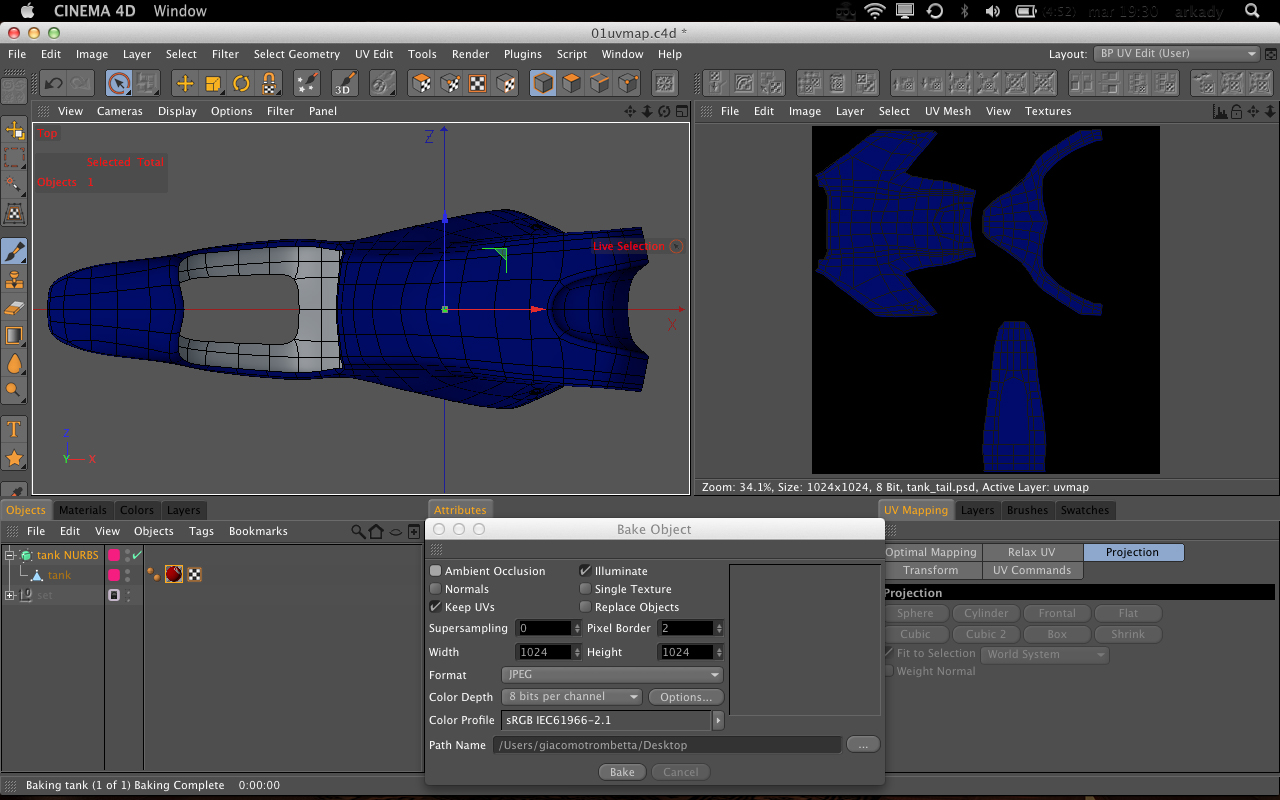Collapse the tank NURBS tree node
This screenshot has width=1280, height=800.
click(10, 555)
